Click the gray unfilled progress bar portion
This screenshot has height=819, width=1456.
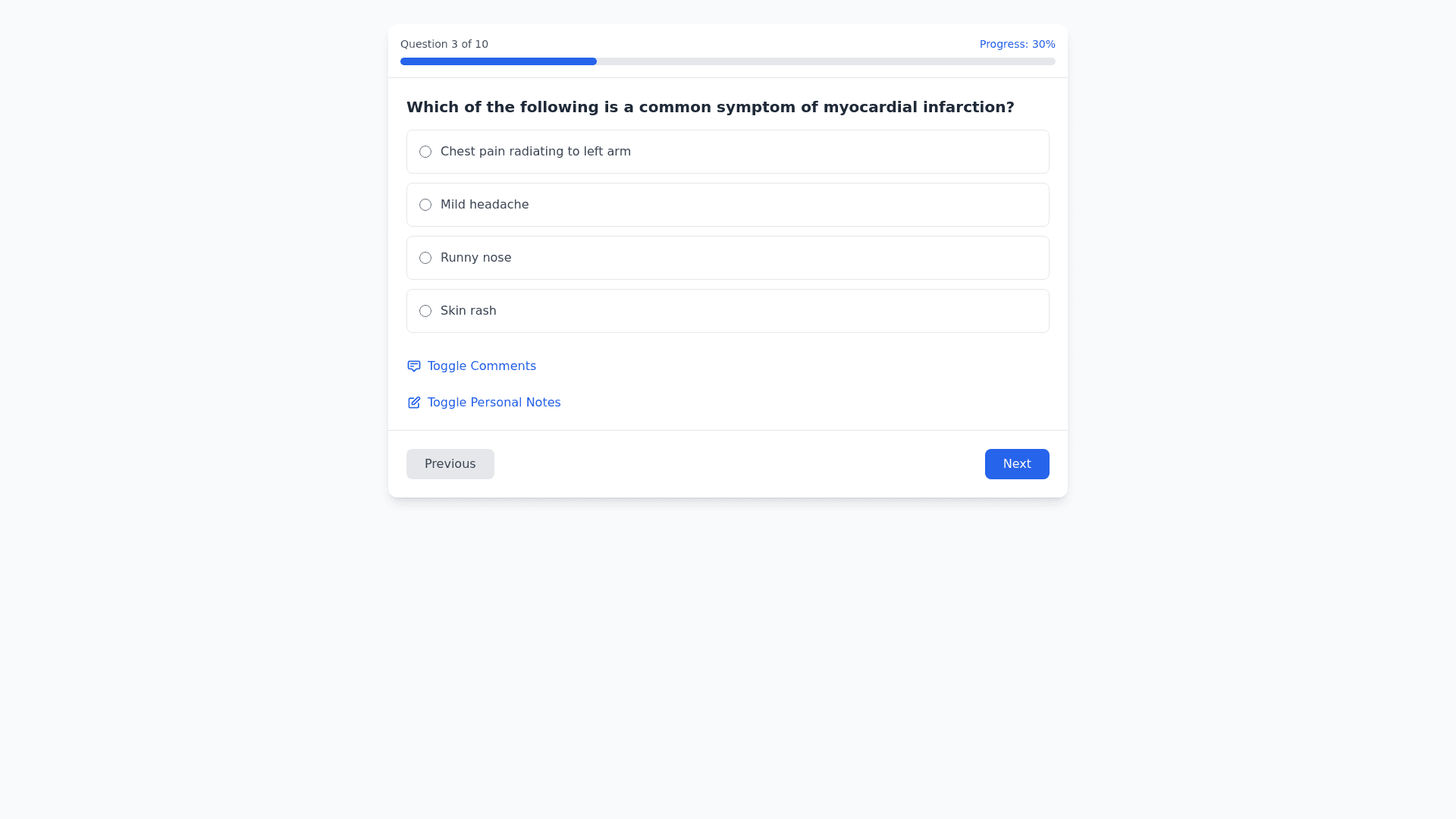pyautogui.click(x=825, y=61)
